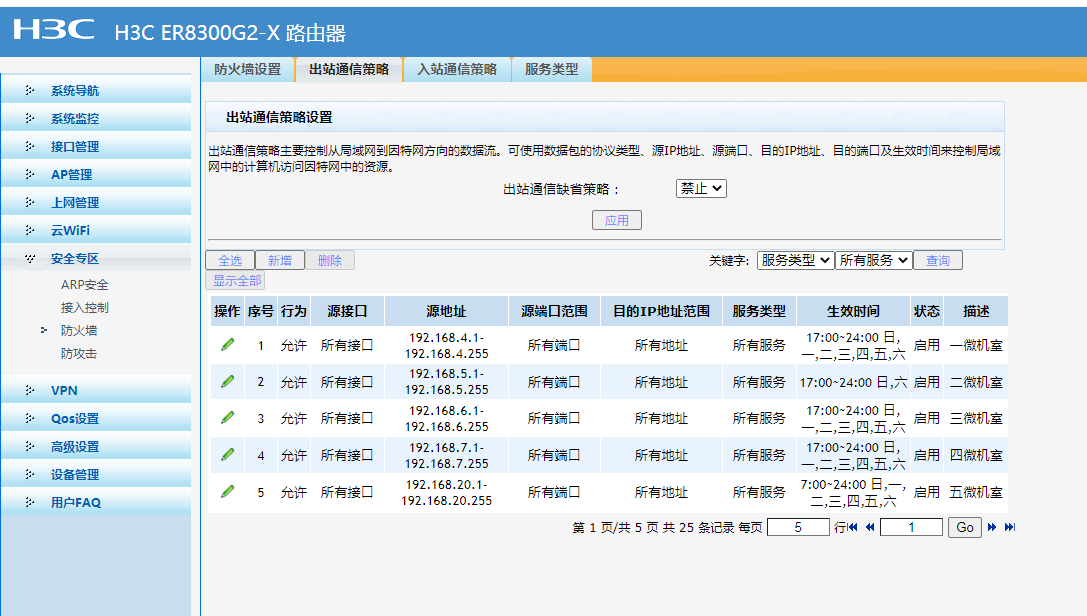Go to next page arrow icon
The height and width of the screenshot is (616, 1087).
tap(992, 527)
